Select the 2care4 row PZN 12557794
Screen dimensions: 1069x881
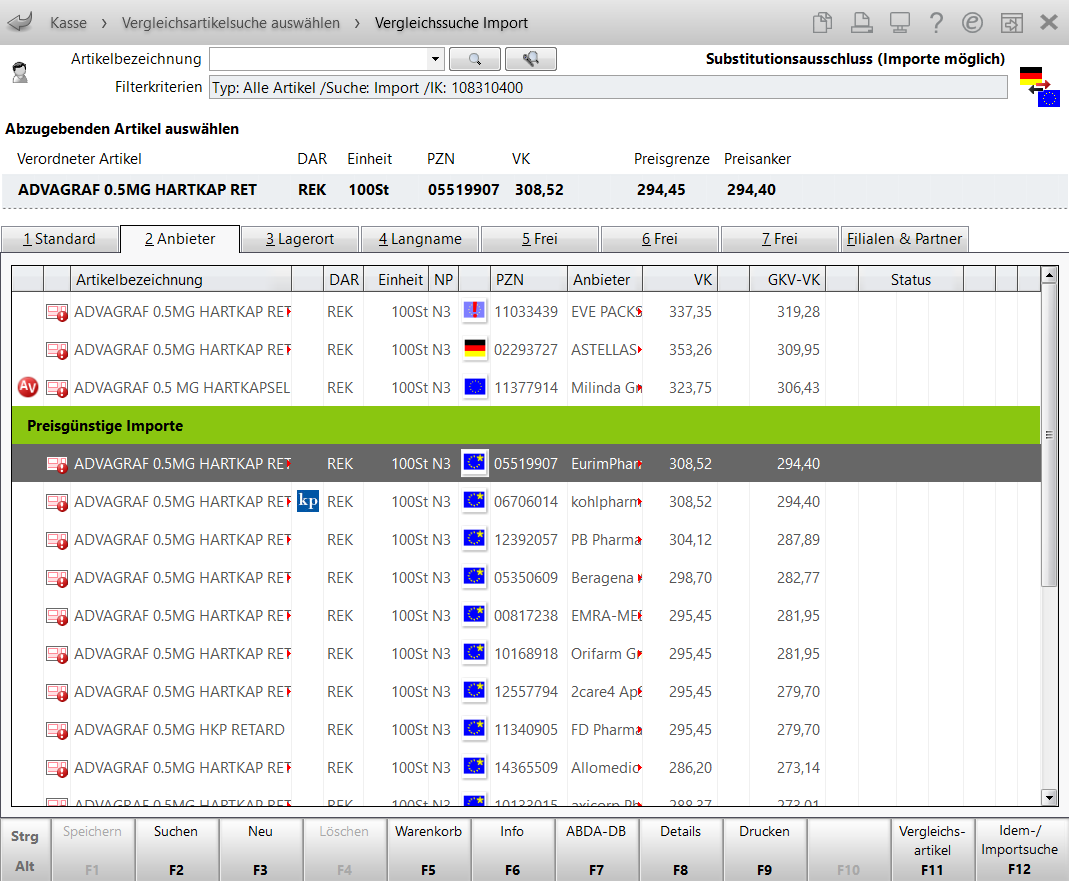[x=526, y=691]
